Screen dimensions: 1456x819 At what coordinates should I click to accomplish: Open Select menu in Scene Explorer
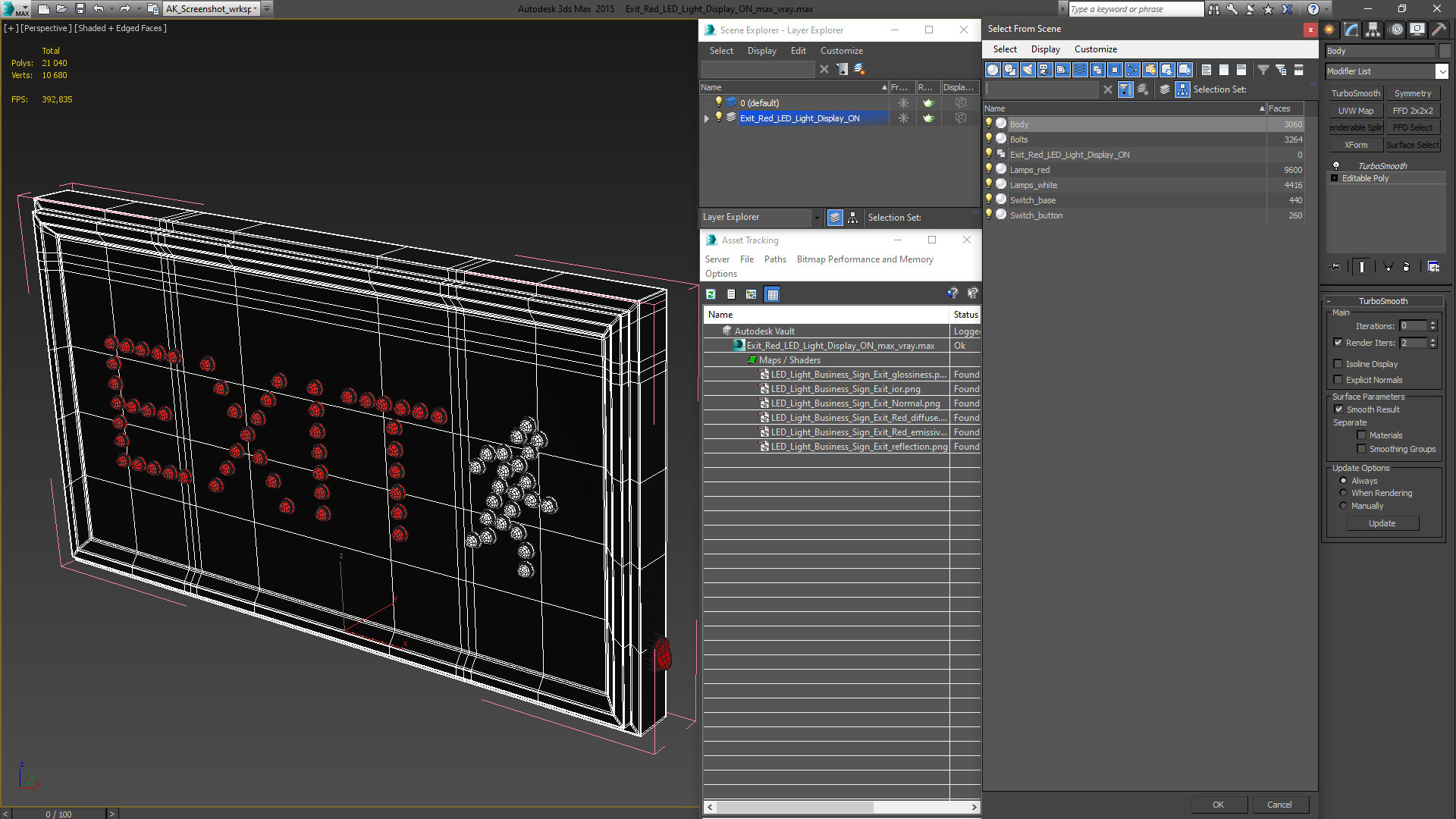[x=721, y=51]
